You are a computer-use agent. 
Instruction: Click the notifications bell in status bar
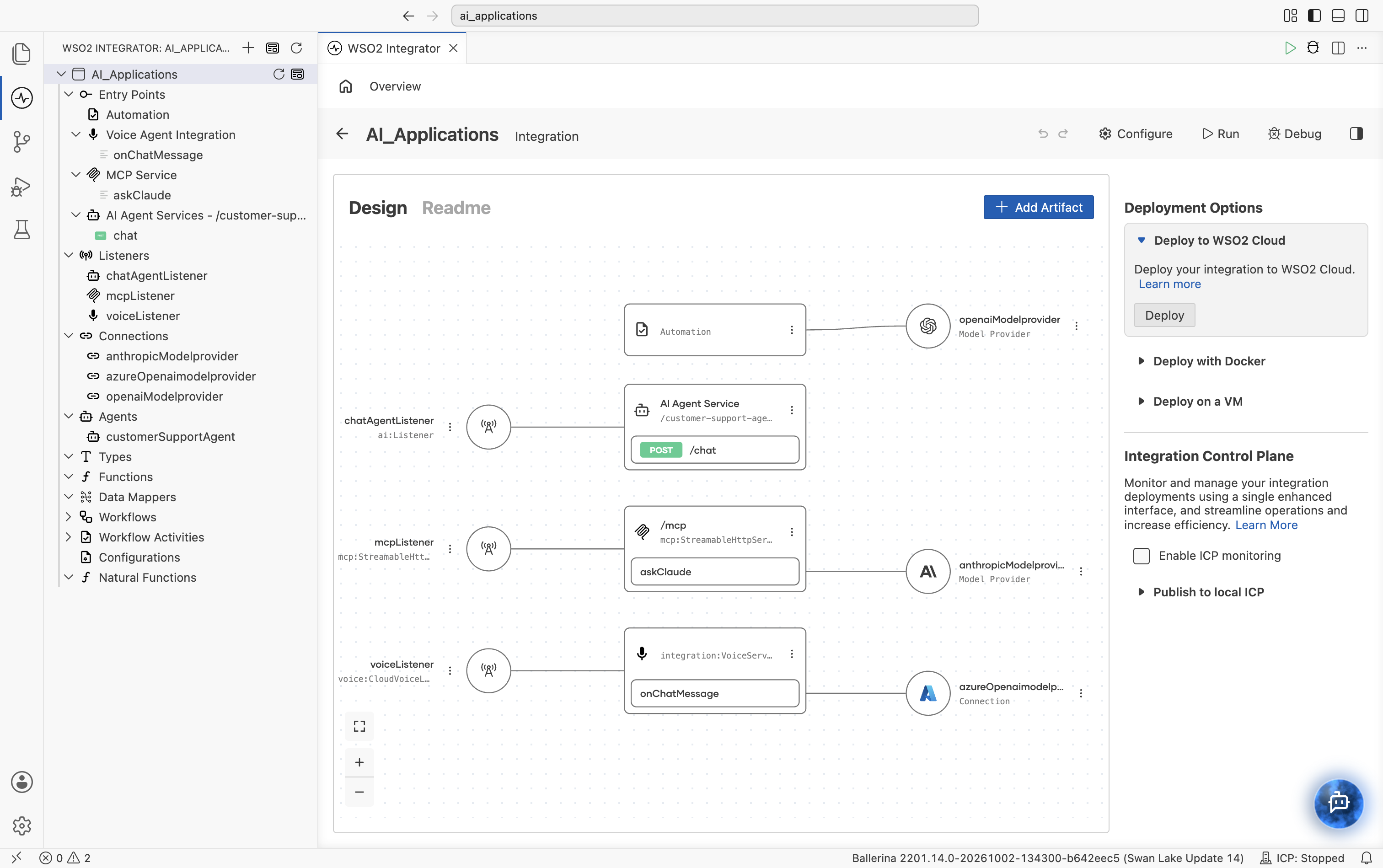pos(1367,857)
